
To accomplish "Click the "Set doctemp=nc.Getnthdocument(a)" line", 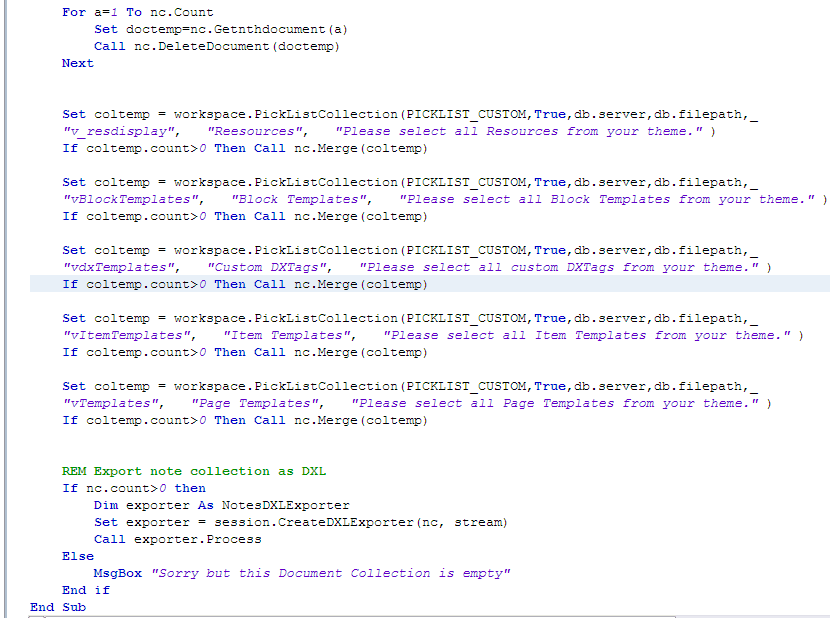I will coord(221,29).
